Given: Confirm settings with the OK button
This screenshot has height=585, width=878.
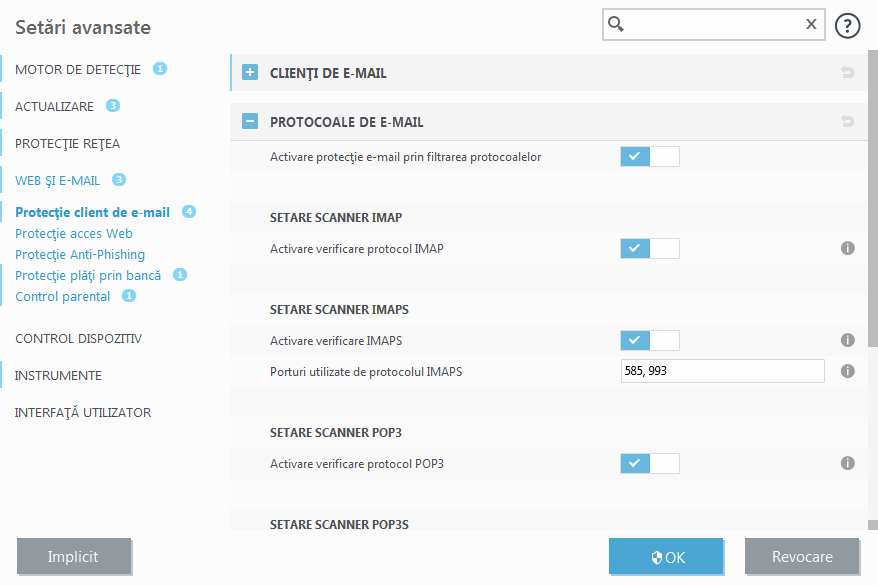Looking at the screenshot, I should (x=666, y=556).
